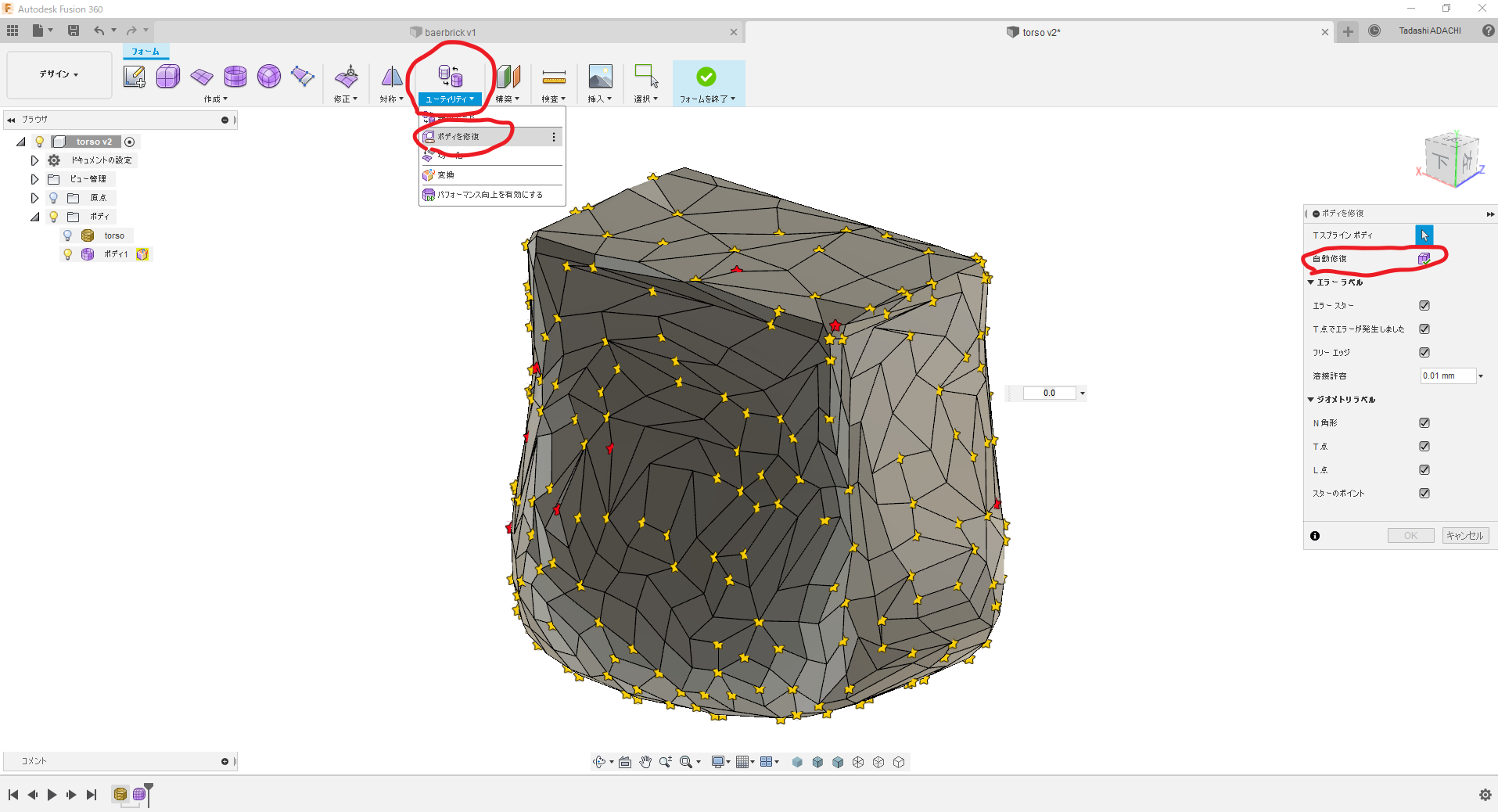This screenshot has height=812, width=1498.
Task: Switch to the baerbrick v1 tab
Action: 451,32
